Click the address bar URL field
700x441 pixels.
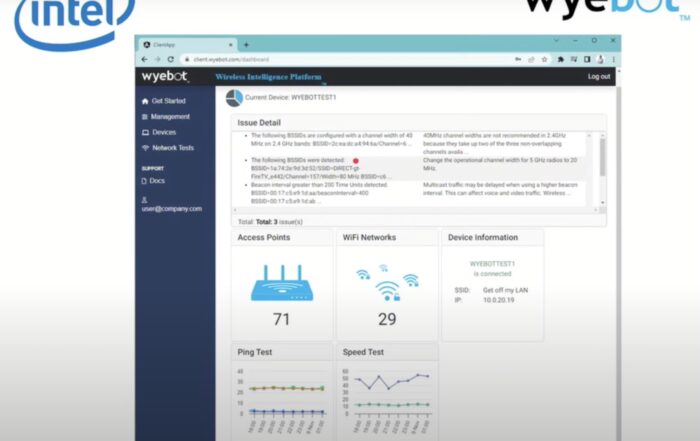pos(346,59)
